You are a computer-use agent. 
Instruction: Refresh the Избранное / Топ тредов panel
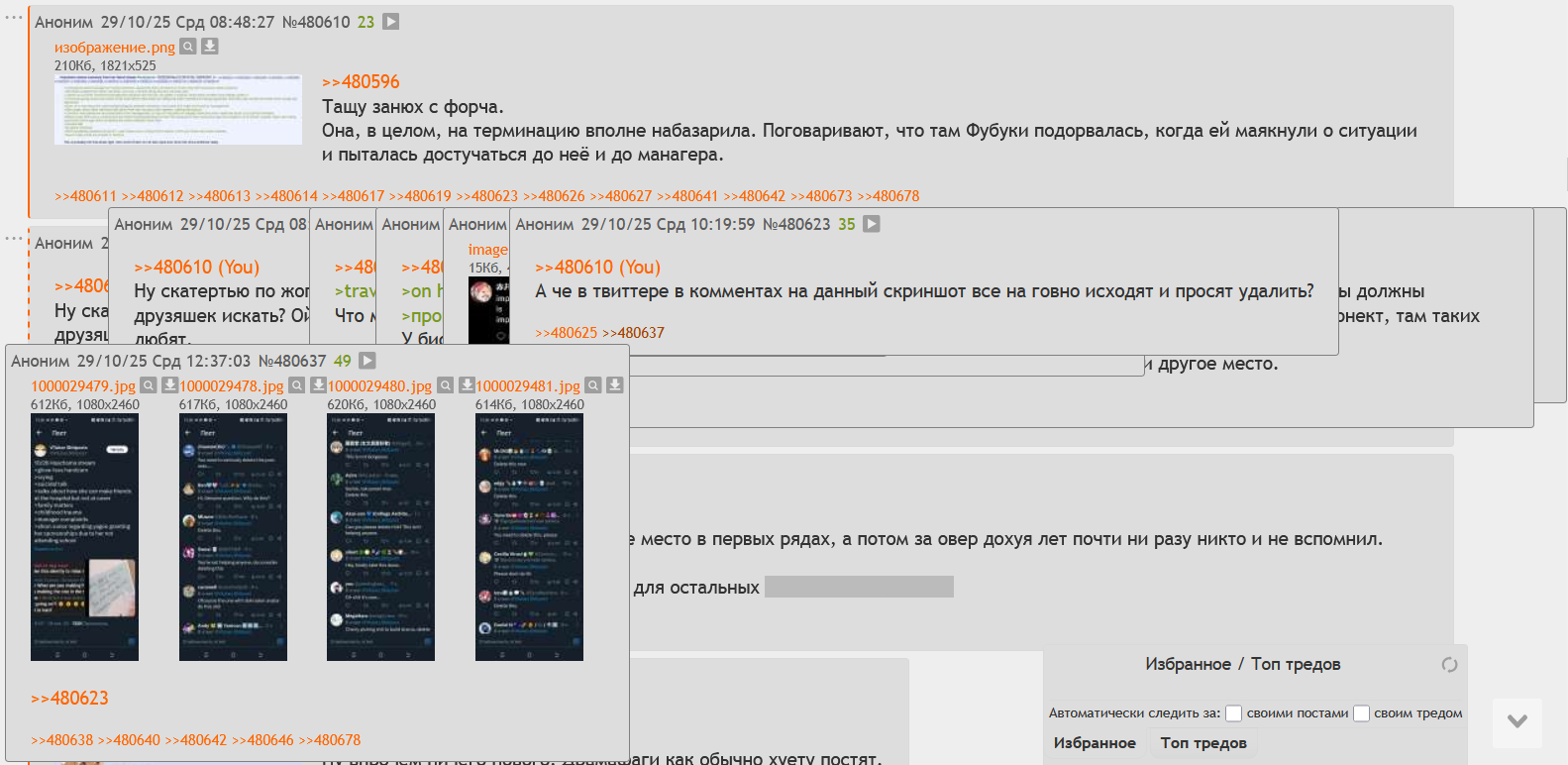point(1449,665)
